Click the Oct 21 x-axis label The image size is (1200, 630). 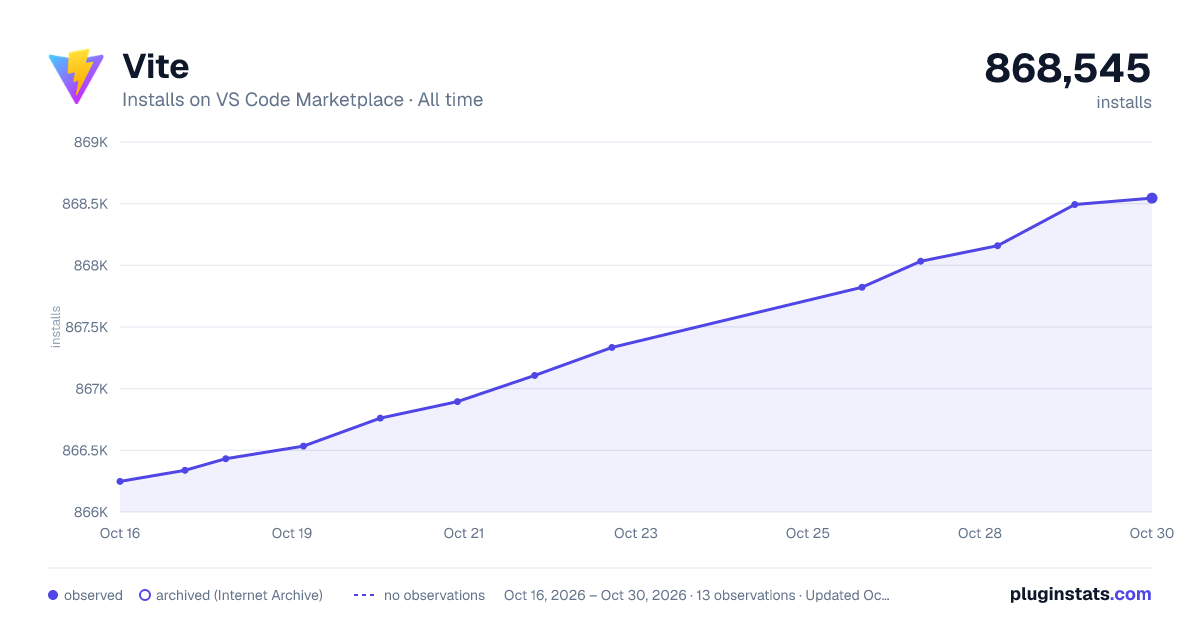click(x=464, y=533)
